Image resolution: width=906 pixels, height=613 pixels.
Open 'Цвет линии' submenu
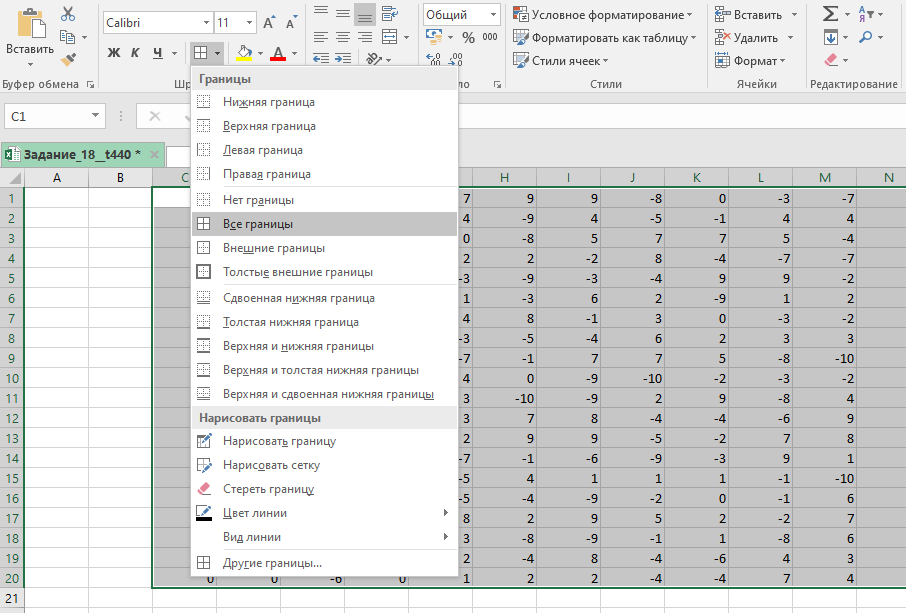(254, 513)
